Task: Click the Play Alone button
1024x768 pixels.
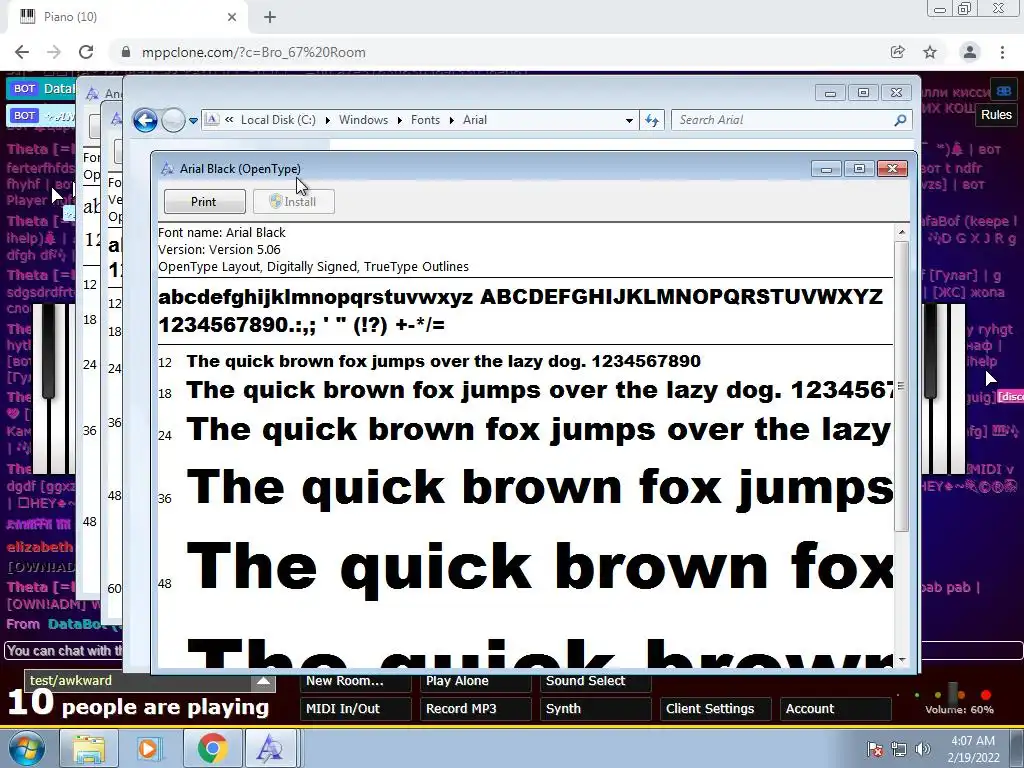Action: tap(475, 681)
